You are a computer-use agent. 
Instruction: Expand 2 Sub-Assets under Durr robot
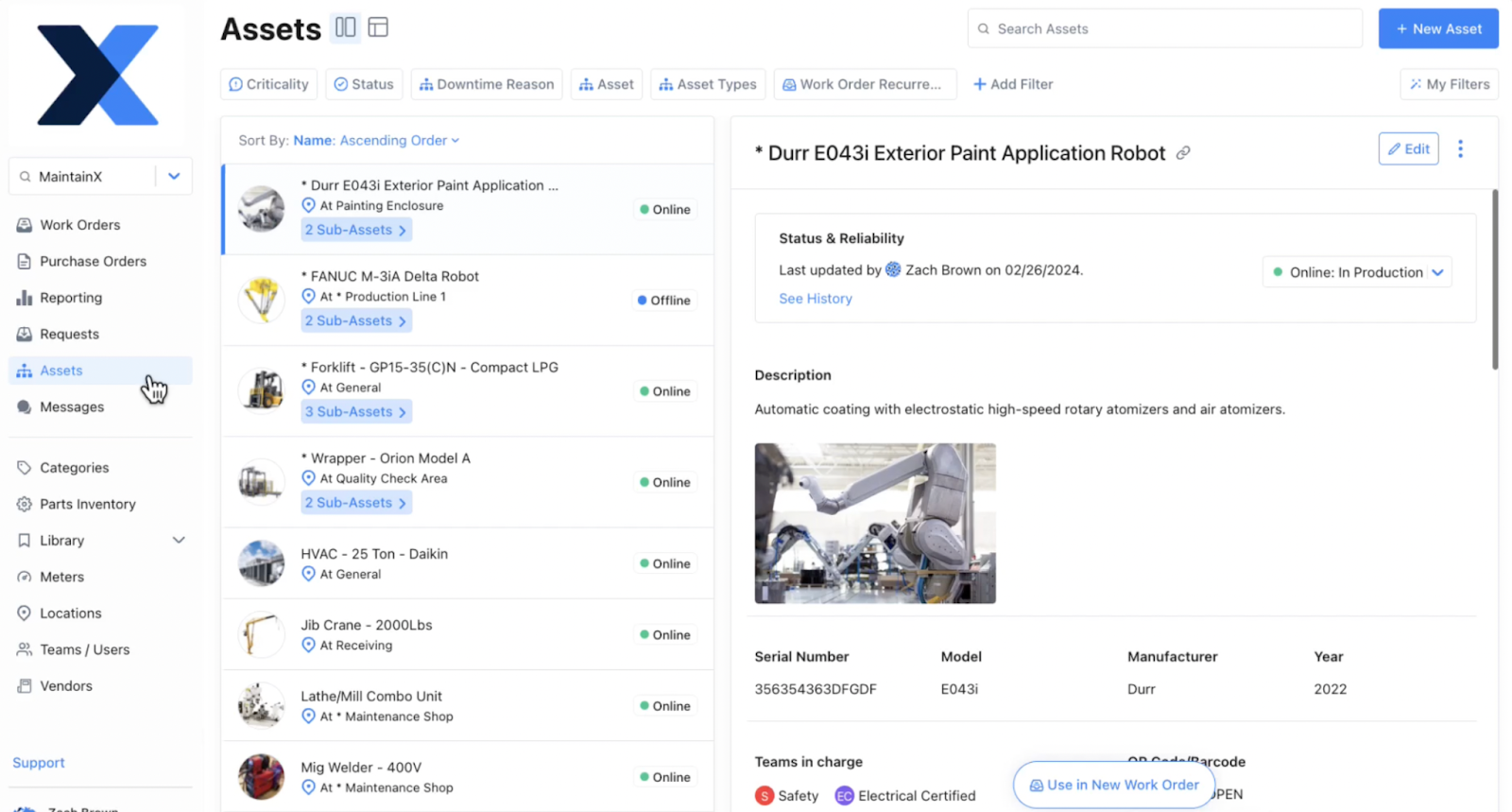355,230
